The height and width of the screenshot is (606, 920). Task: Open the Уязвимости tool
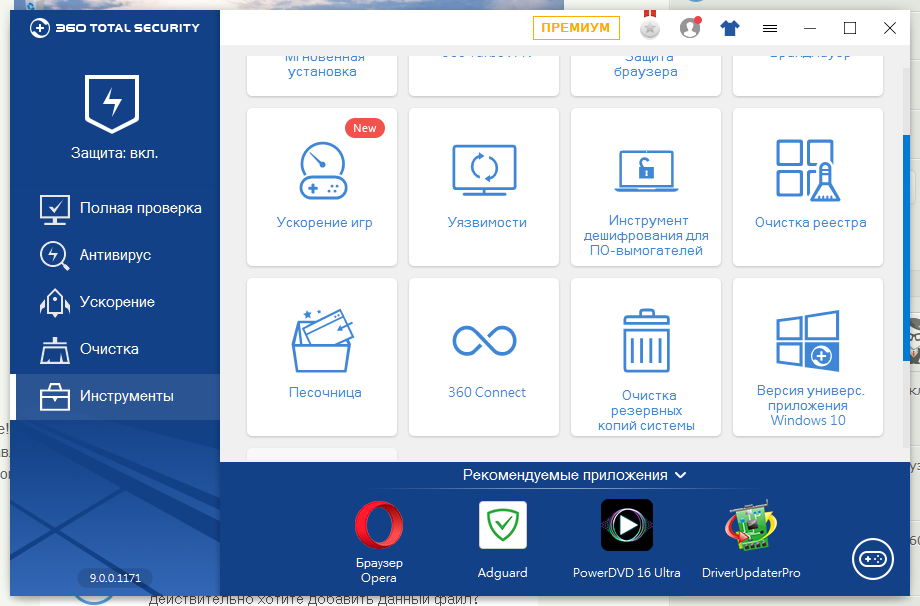[483, 187]
